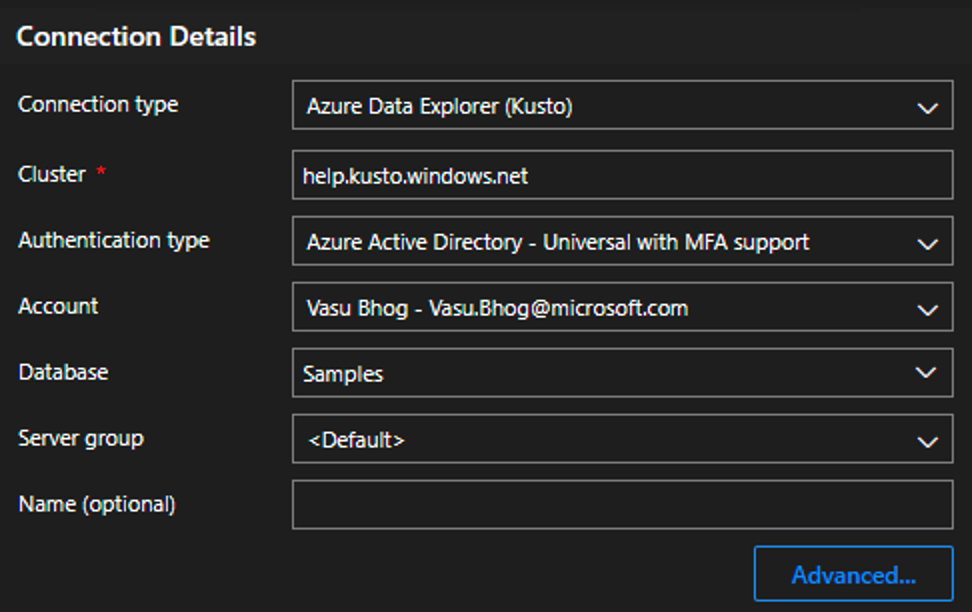This screenshot has width=972, height=612.
Task: Click the Connection type dropdown chevron arrow
Action: pos(927,107)
